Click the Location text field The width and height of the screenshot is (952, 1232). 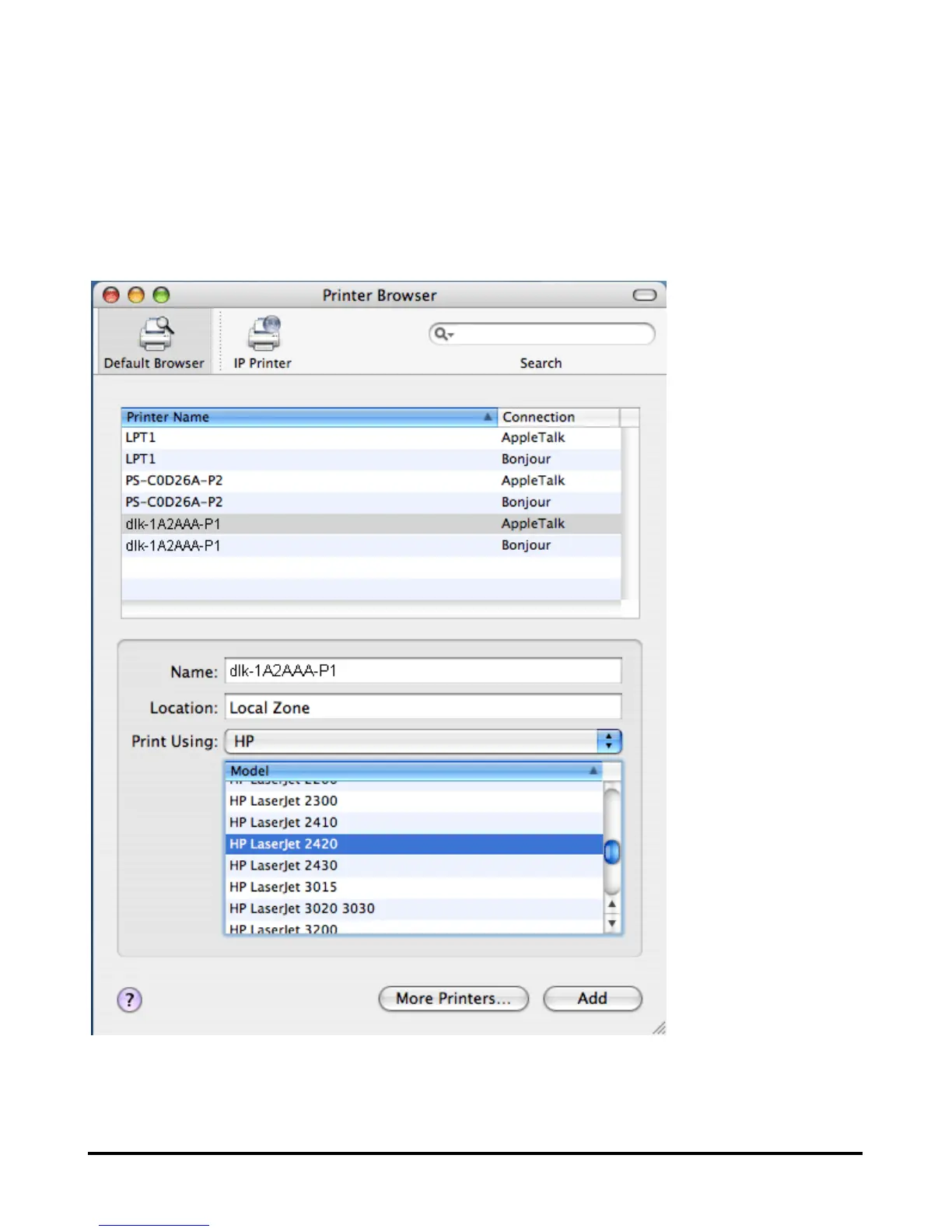pos(423,707)
